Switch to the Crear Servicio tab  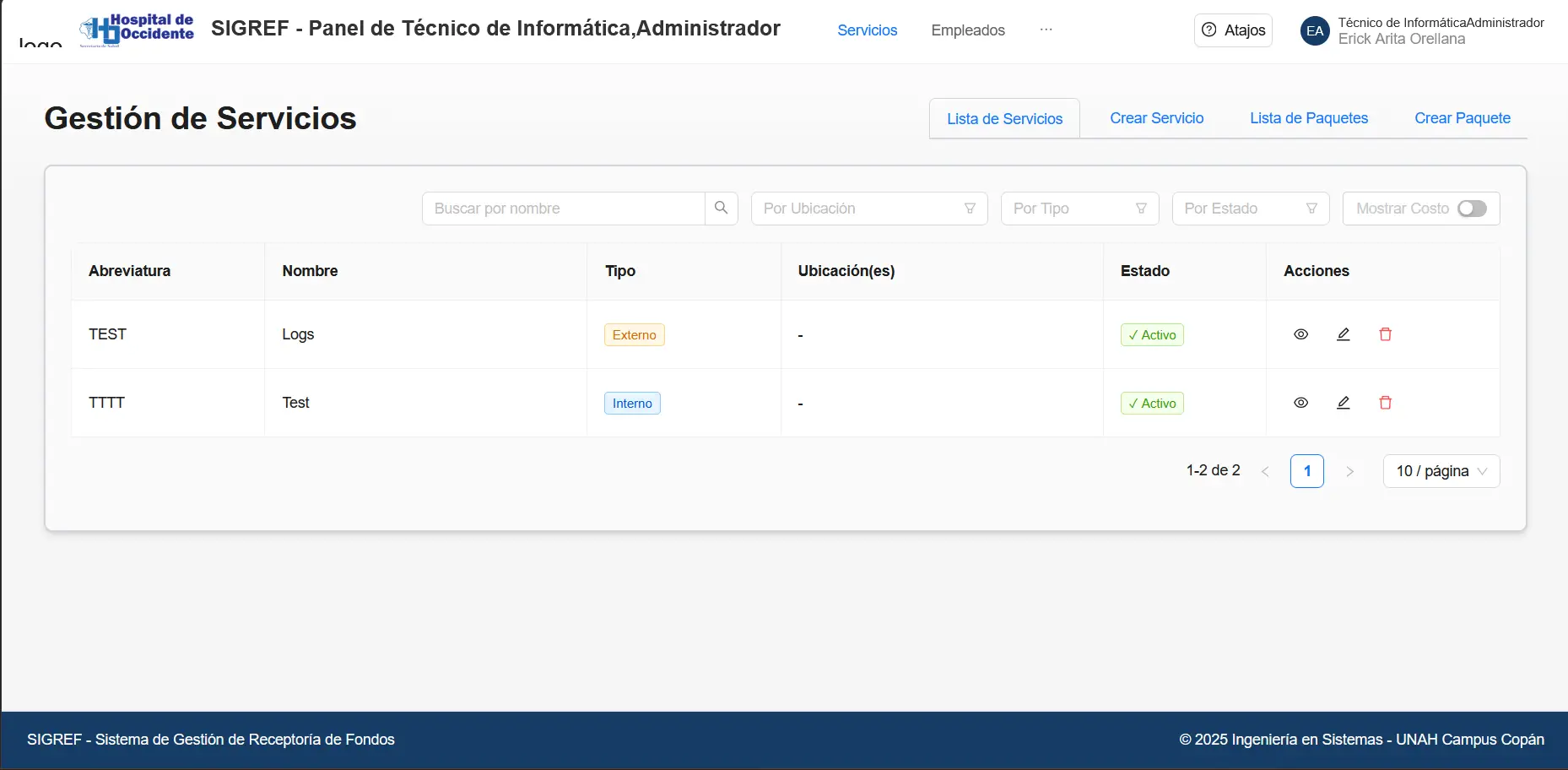pyautogui.click(x=1156, y=118)
